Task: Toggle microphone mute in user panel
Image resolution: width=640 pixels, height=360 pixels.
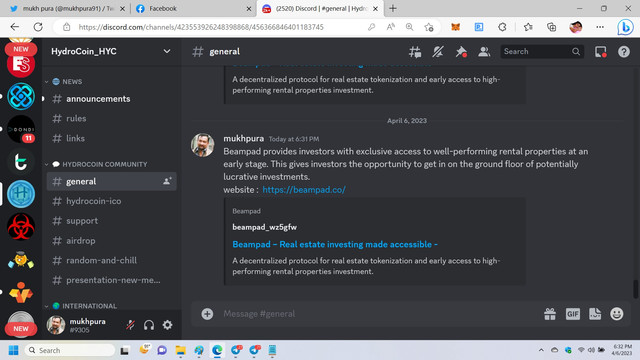Action: click(x=131, y=325)
